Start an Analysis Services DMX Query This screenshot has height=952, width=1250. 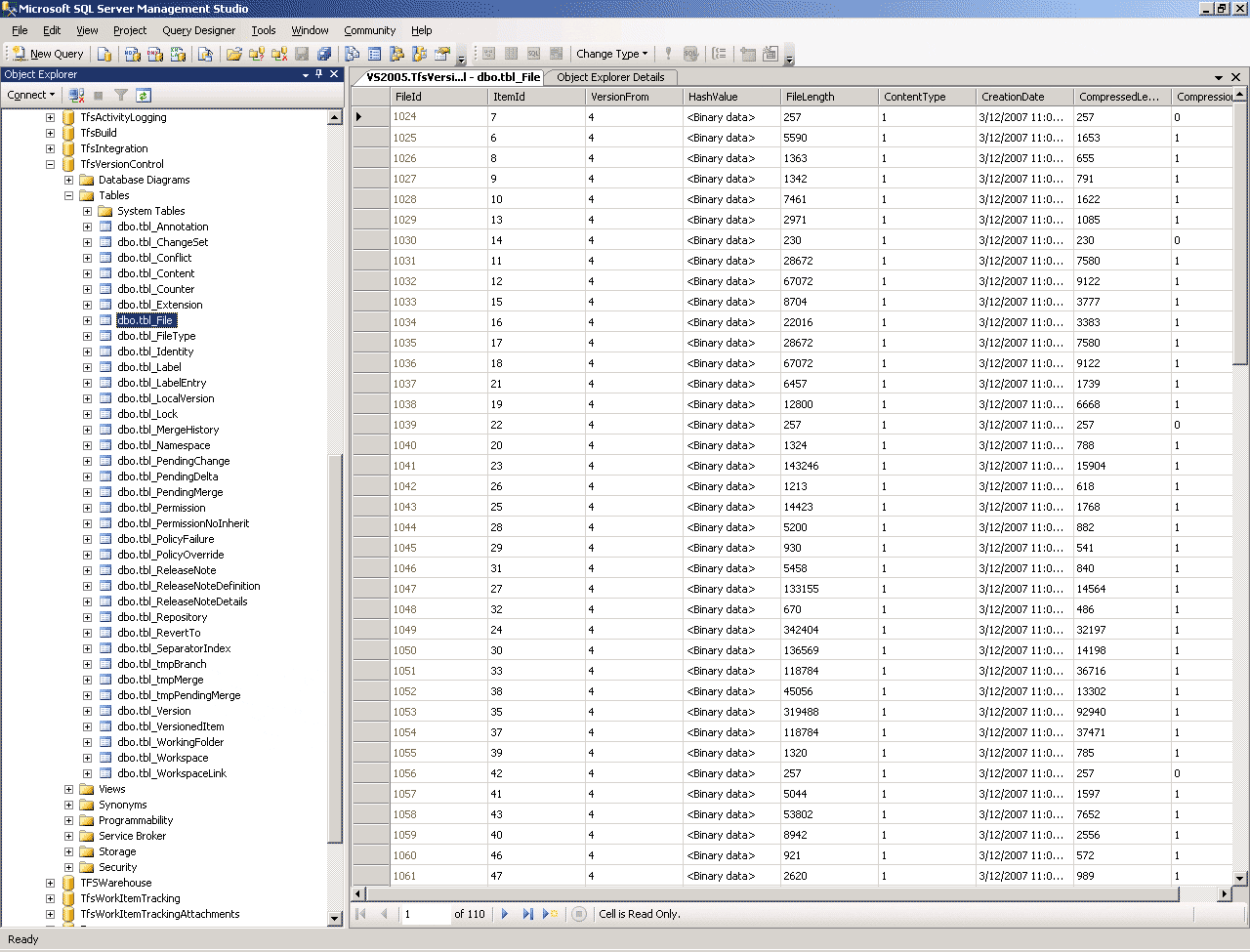(155, 54)
